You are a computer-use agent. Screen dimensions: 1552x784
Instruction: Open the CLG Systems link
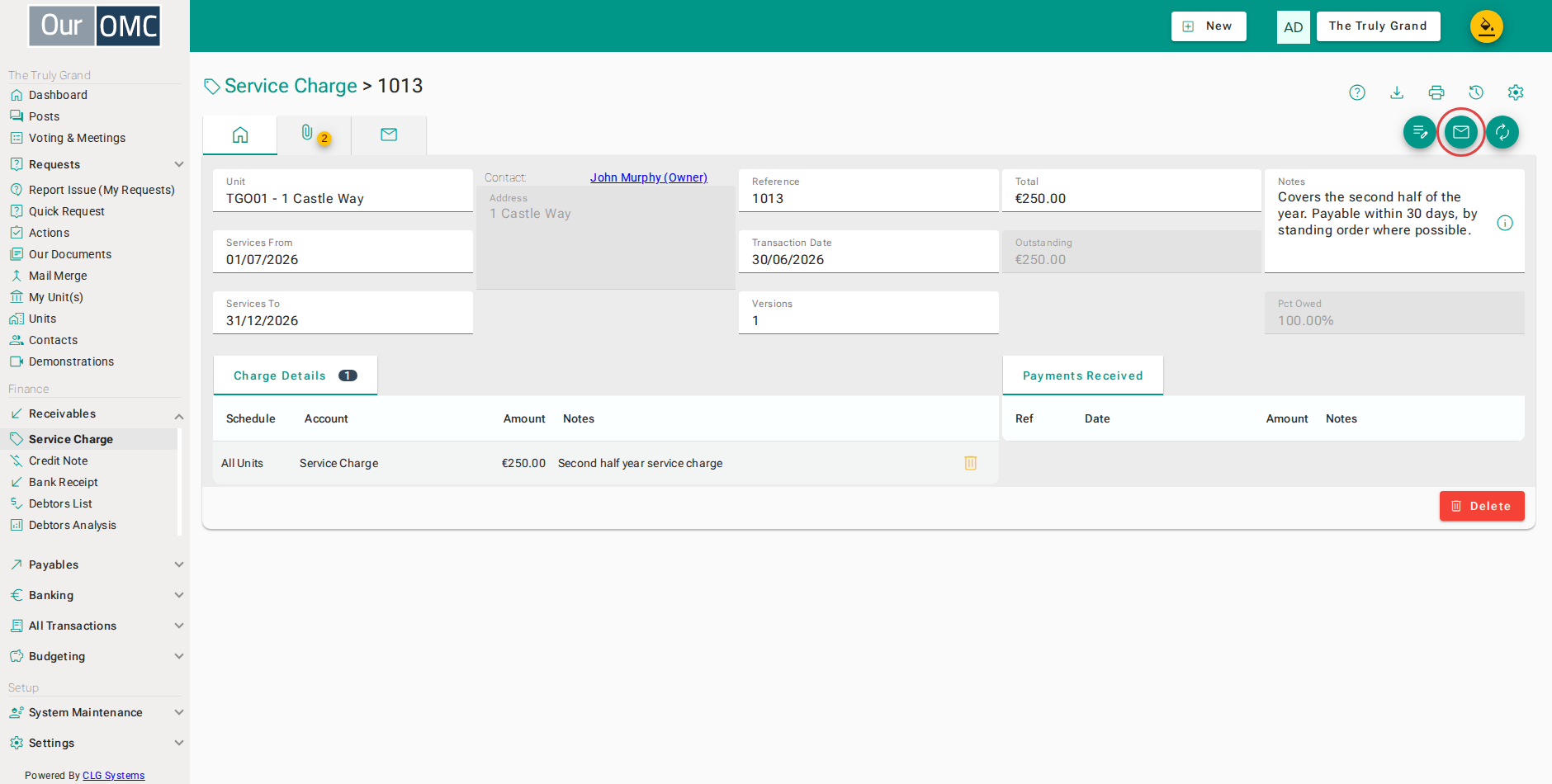(113, 776)
